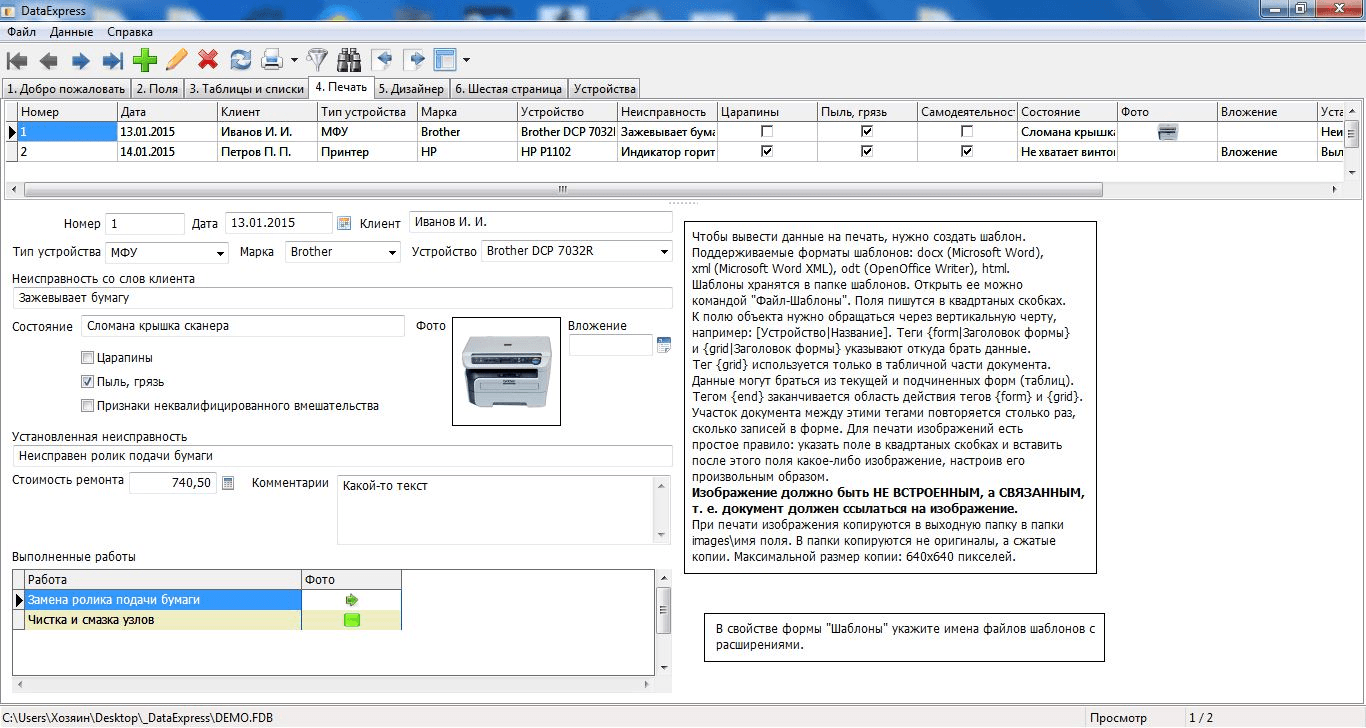Click the pencil edit record icon

[x=176, y=60]
